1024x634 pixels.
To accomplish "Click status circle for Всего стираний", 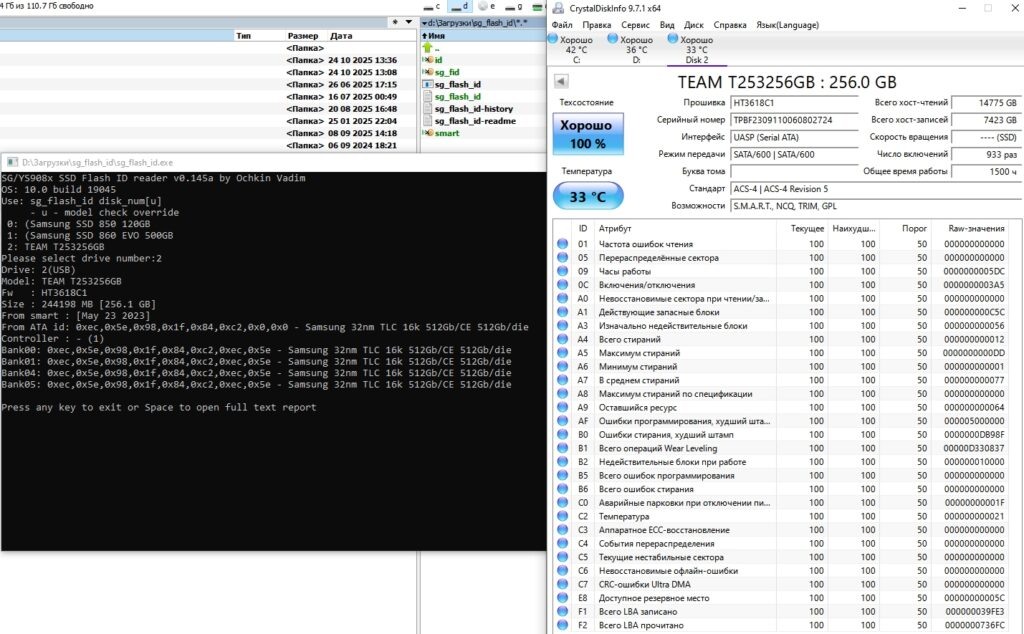I will tap(562, 339).
